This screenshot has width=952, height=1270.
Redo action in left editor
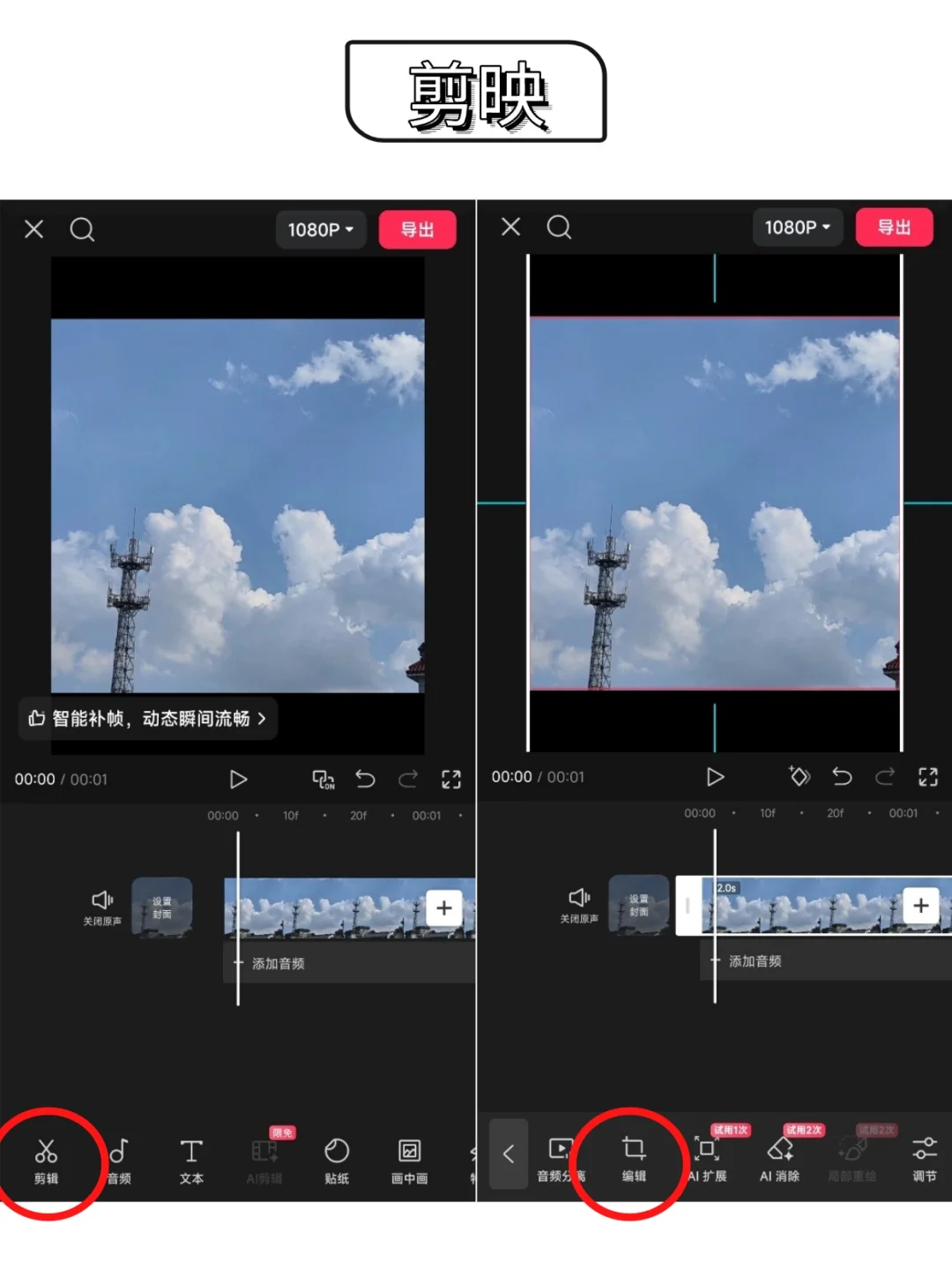pos(408,779)
